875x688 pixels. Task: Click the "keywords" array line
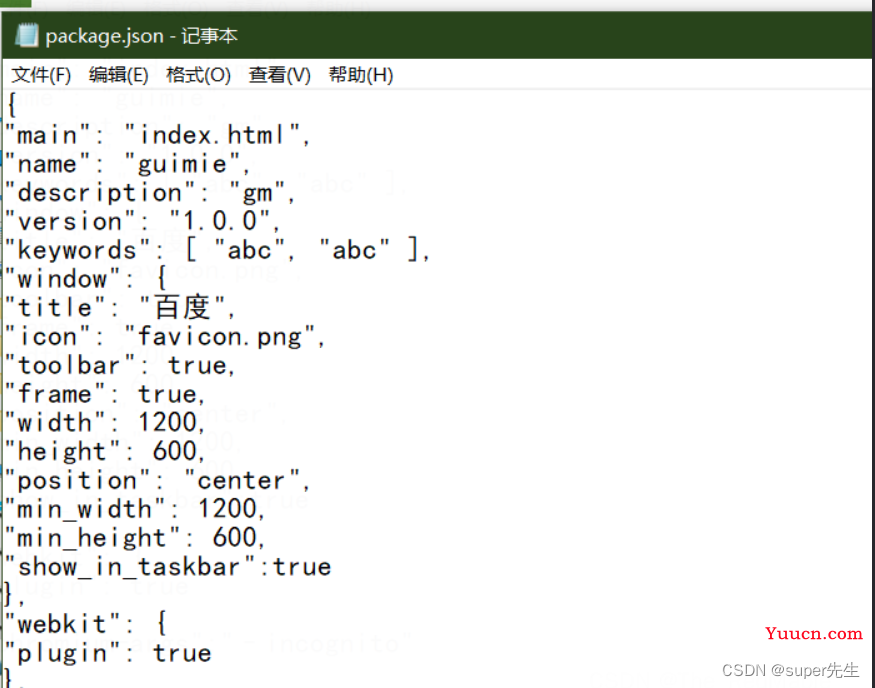(218, 250)
